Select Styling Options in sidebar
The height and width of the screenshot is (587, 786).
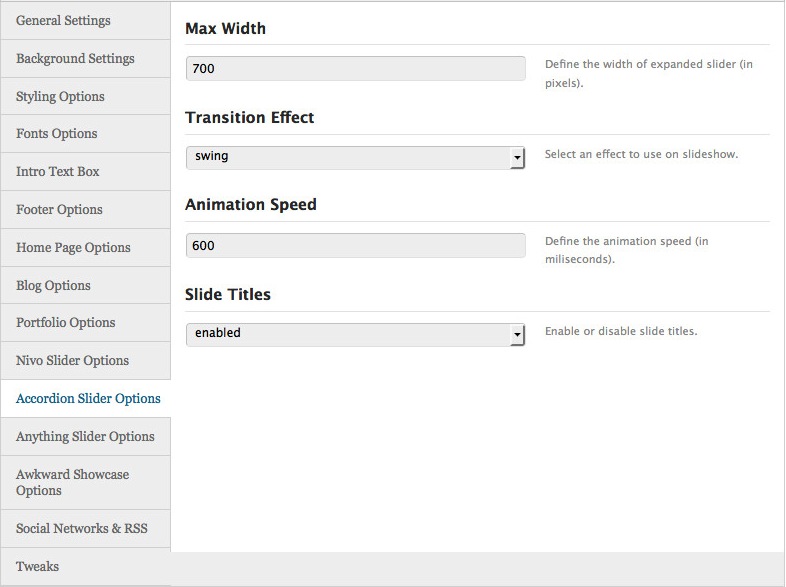pos(60,97)
